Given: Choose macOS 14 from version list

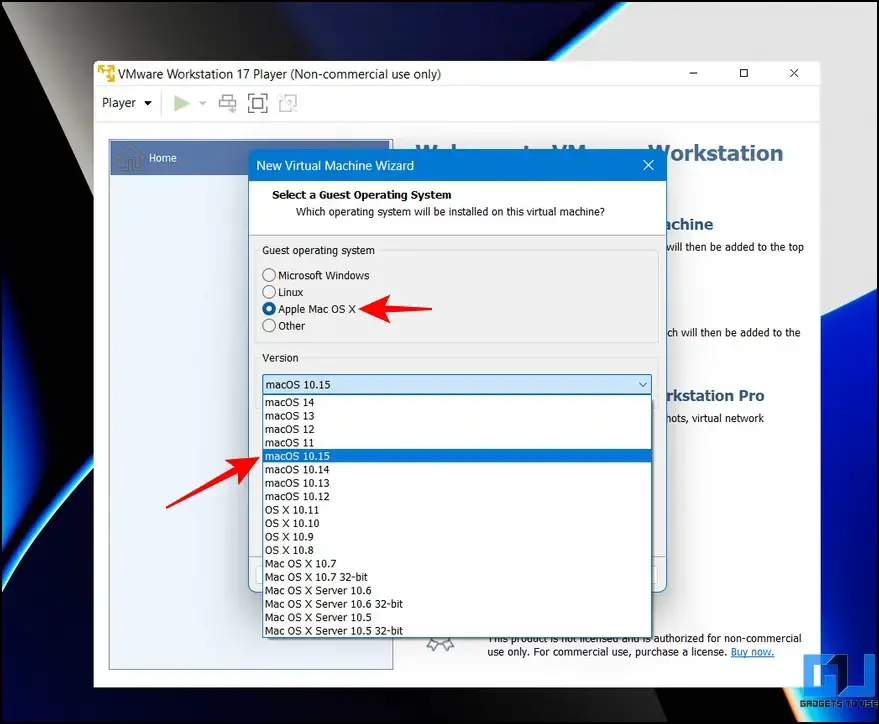Looking at the screenshot, I should coord(289,402).
